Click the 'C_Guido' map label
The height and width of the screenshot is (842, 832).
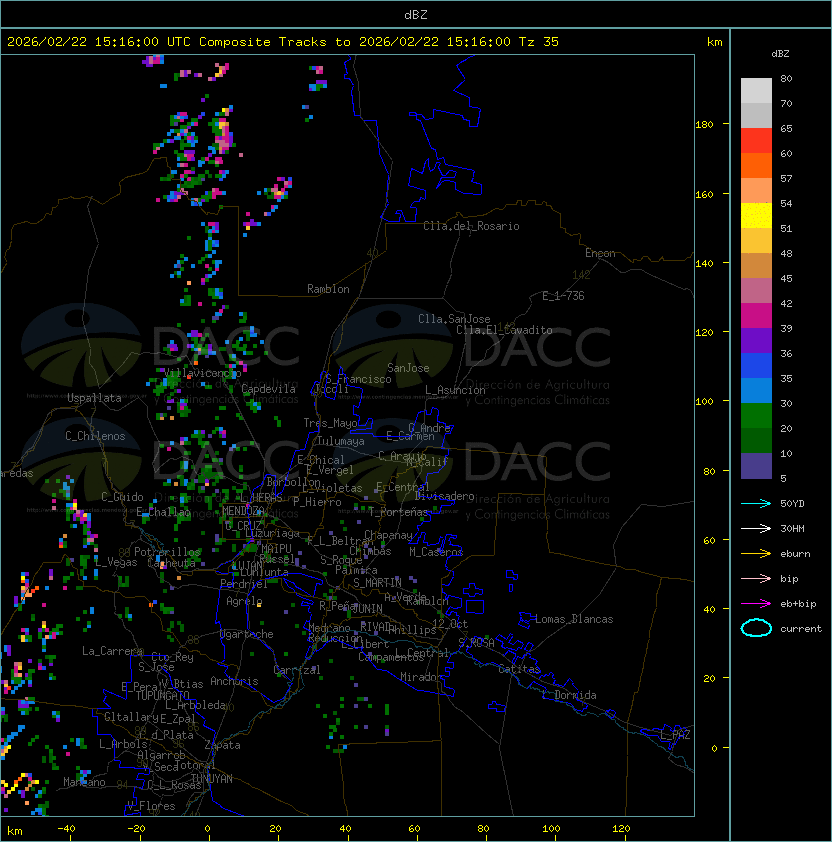click(x=122, y=497)
